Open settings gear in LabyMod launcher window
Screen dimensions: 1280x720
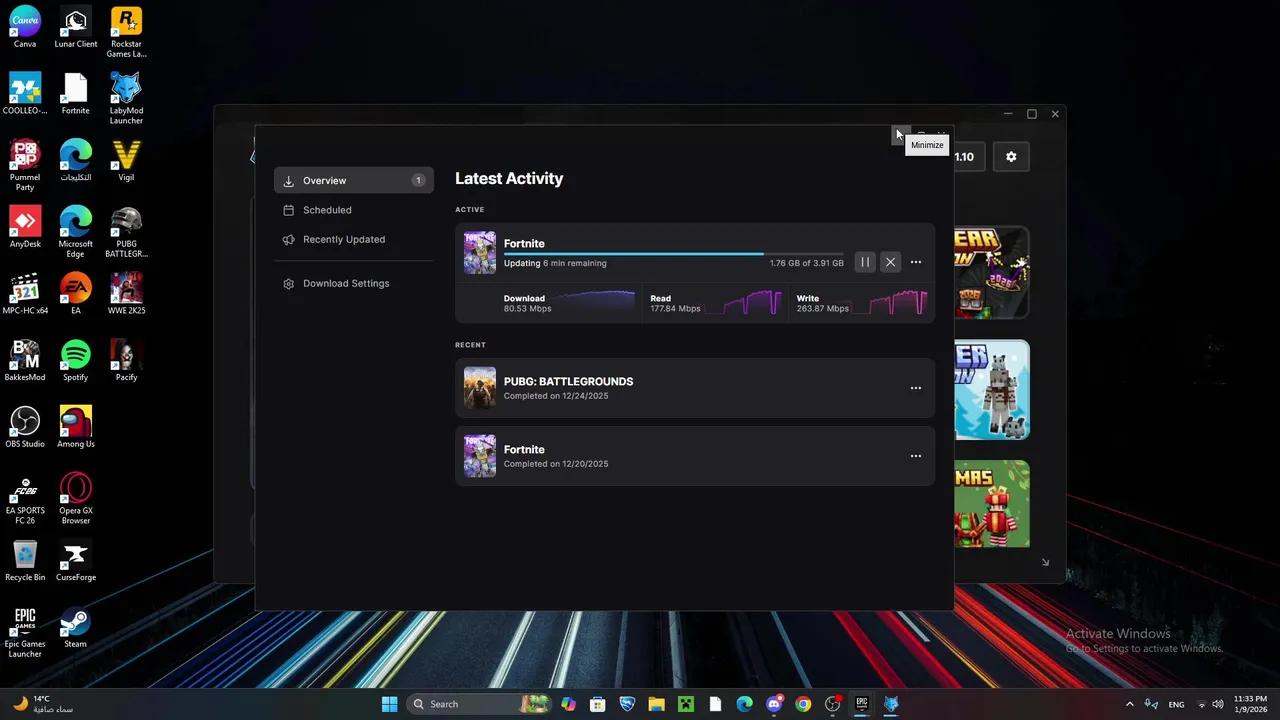click(1011, 157)
